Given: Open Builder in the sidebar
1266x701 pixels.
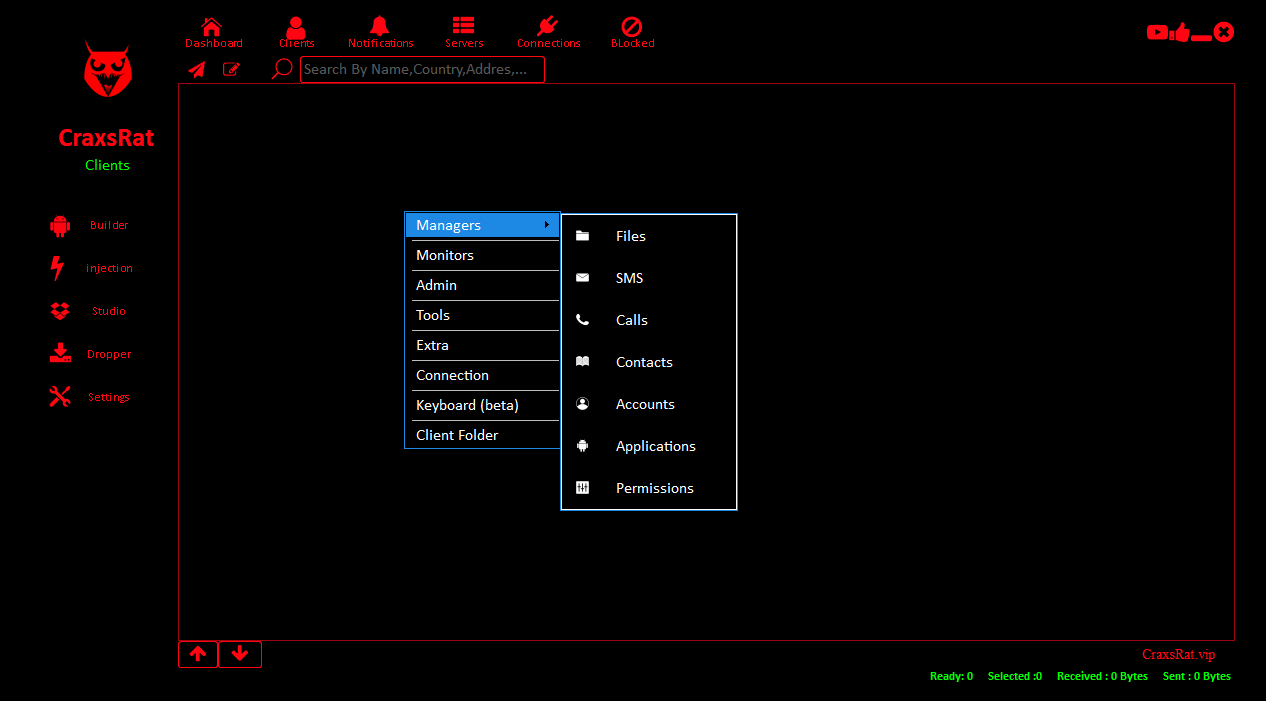Looking at the screenshot, I should (x=89, y=226).
